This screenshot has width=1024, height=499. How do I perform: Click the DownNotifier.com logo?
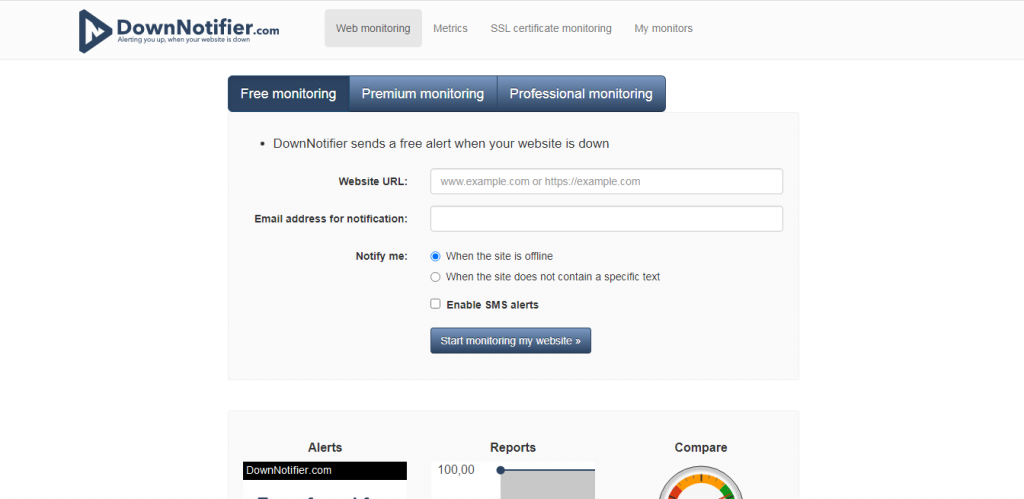179,30
